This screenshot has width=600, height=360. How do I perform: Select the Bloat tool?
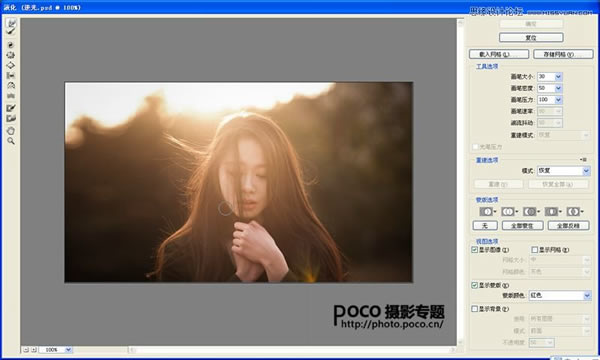click(x=11, y=65)
